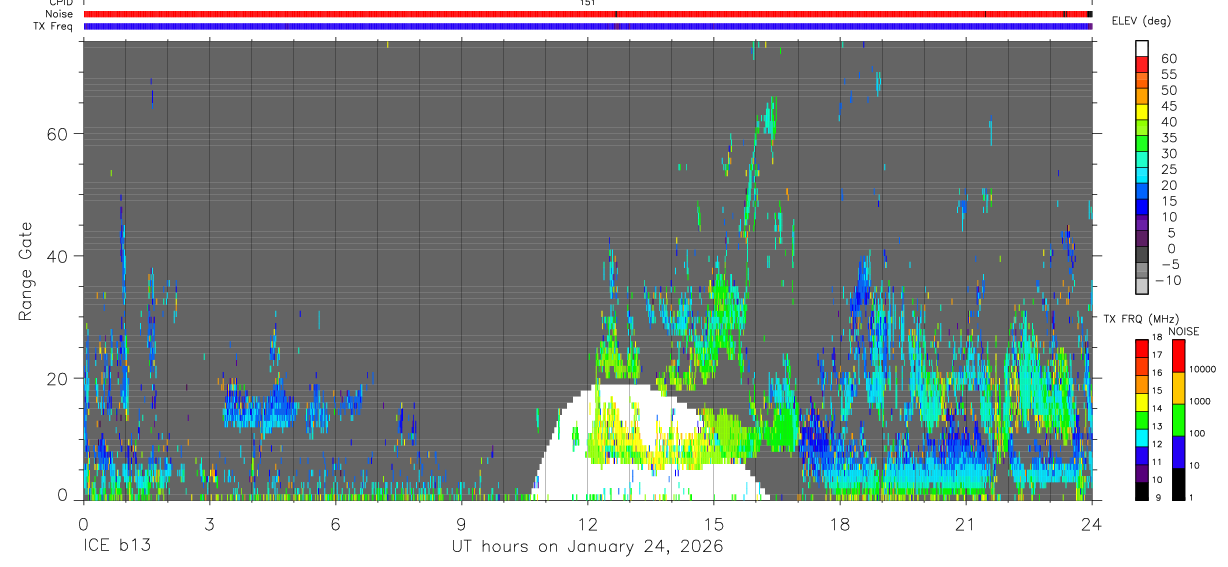Screen dimensions: 1228x567
Task: Click the '1000' label on NOISE bar
Action: [1201, 401]
